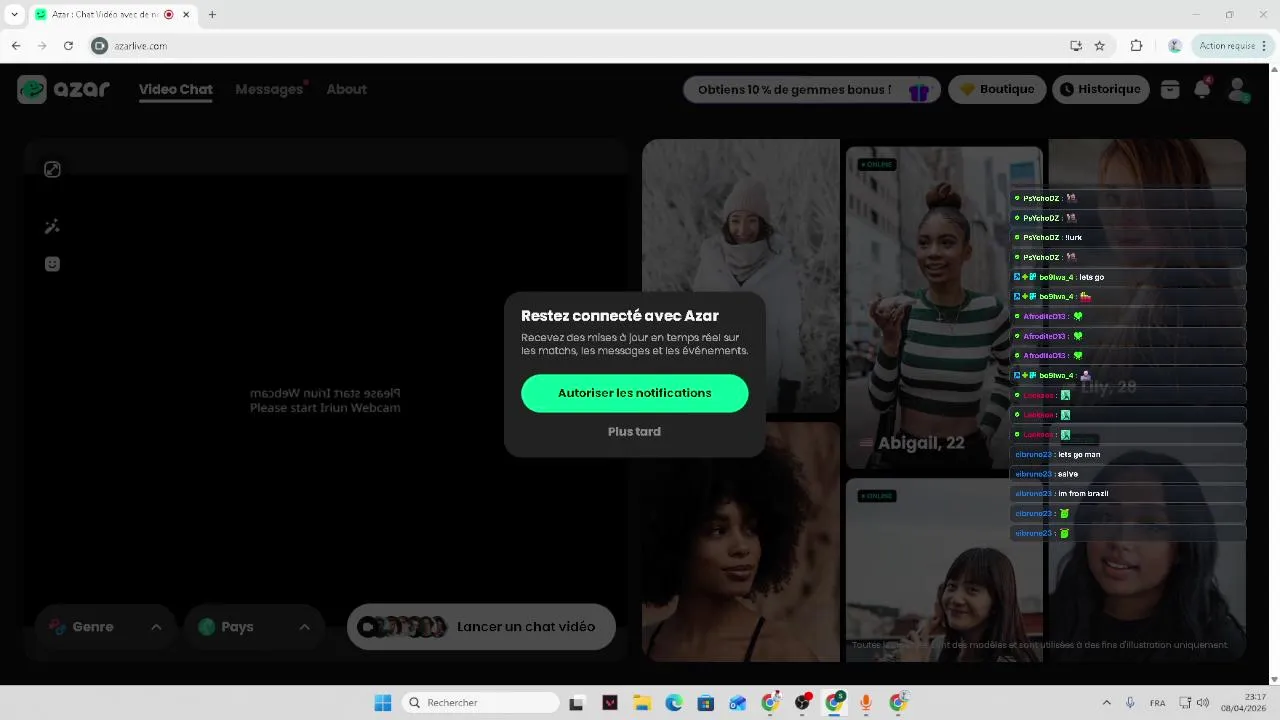Click the site info icon in address bar
Screen dimensions: 1280x720
99,46
